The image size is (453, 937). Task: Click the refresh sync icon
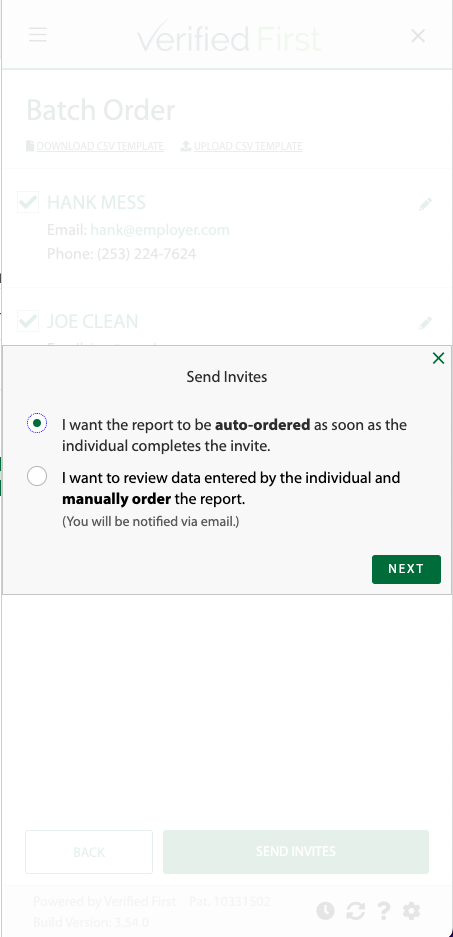(355, 911)
